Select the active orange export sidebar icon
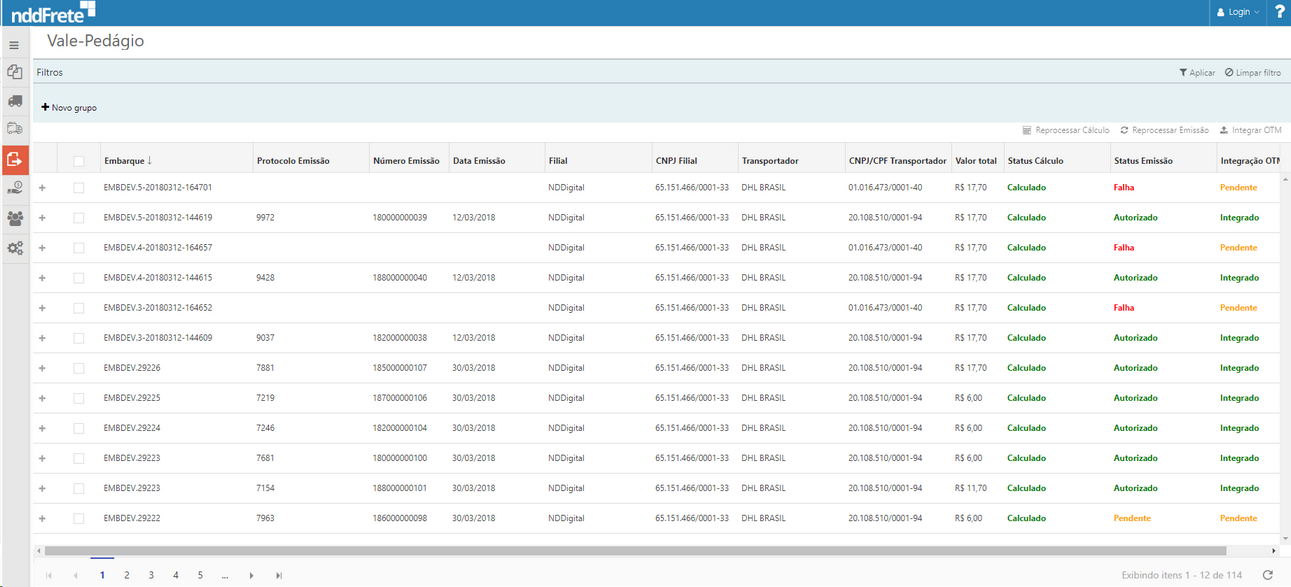 [x=15, y=159]
